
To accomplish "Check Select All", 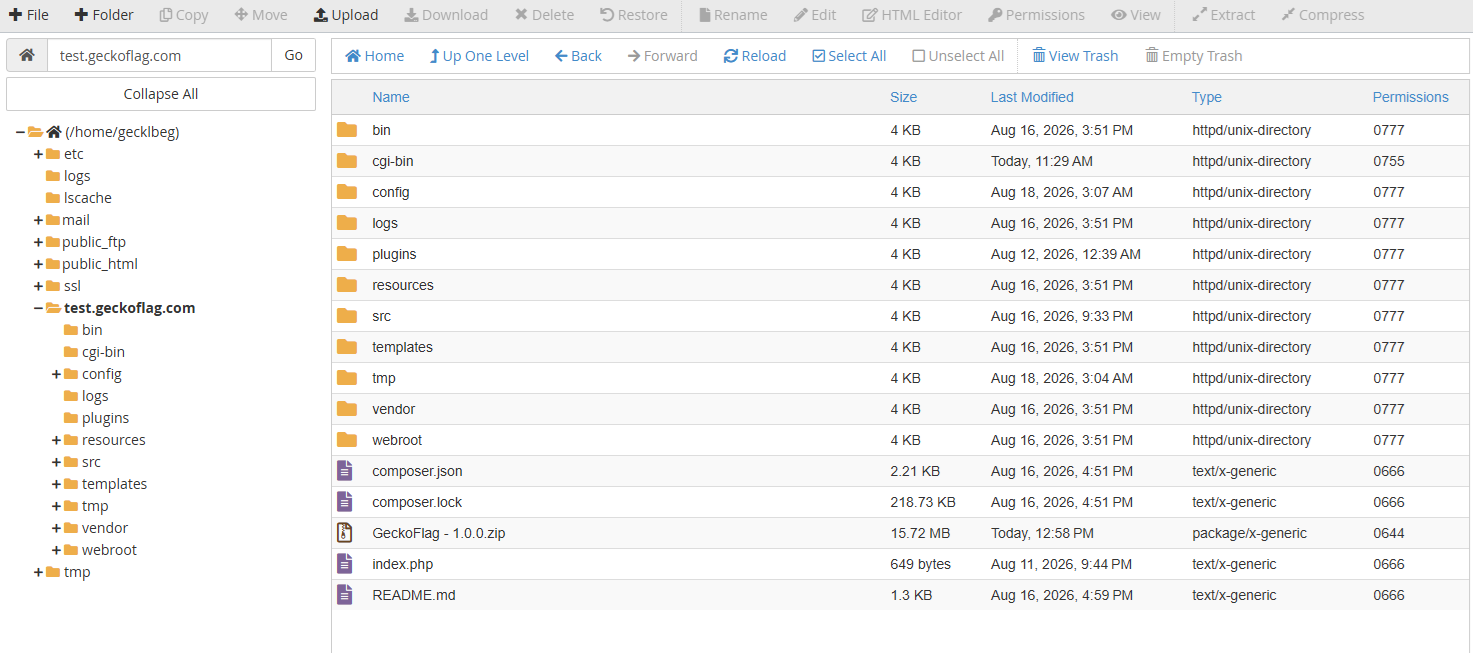I will tap(849, 56).
